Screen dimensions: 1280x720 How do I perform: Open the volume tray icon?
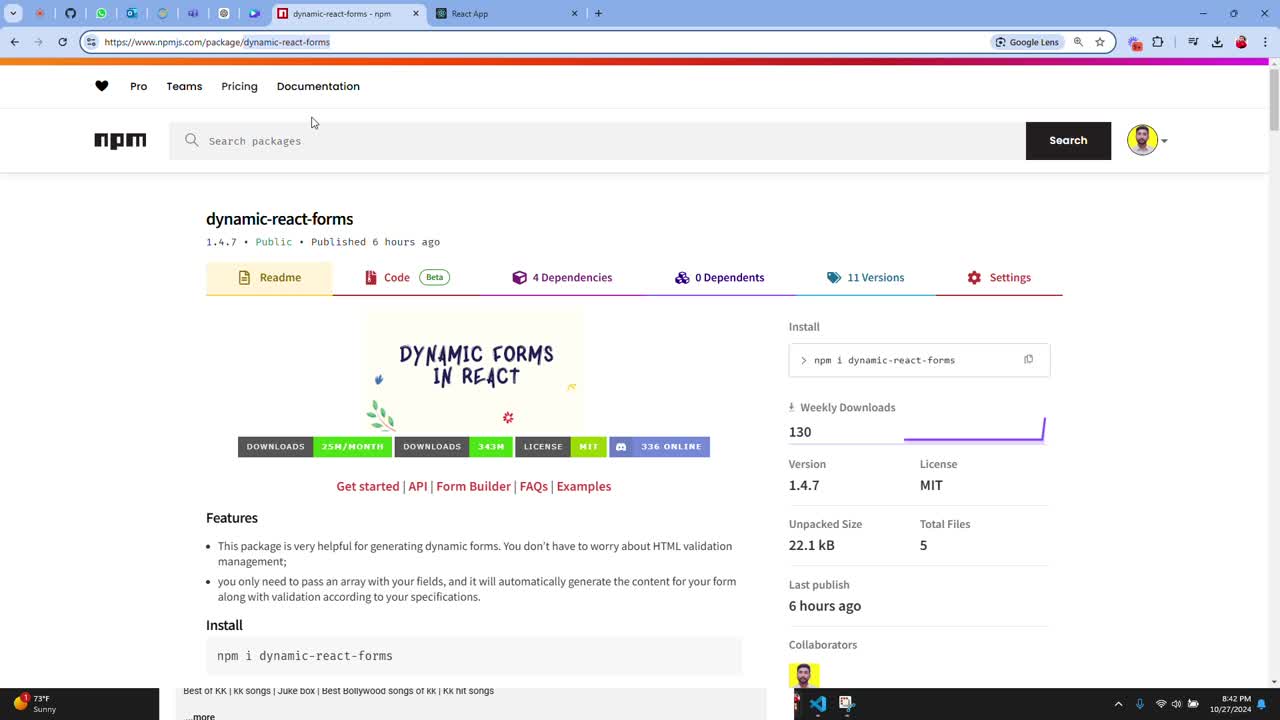pyautogui.click(x=1176, y=704)
